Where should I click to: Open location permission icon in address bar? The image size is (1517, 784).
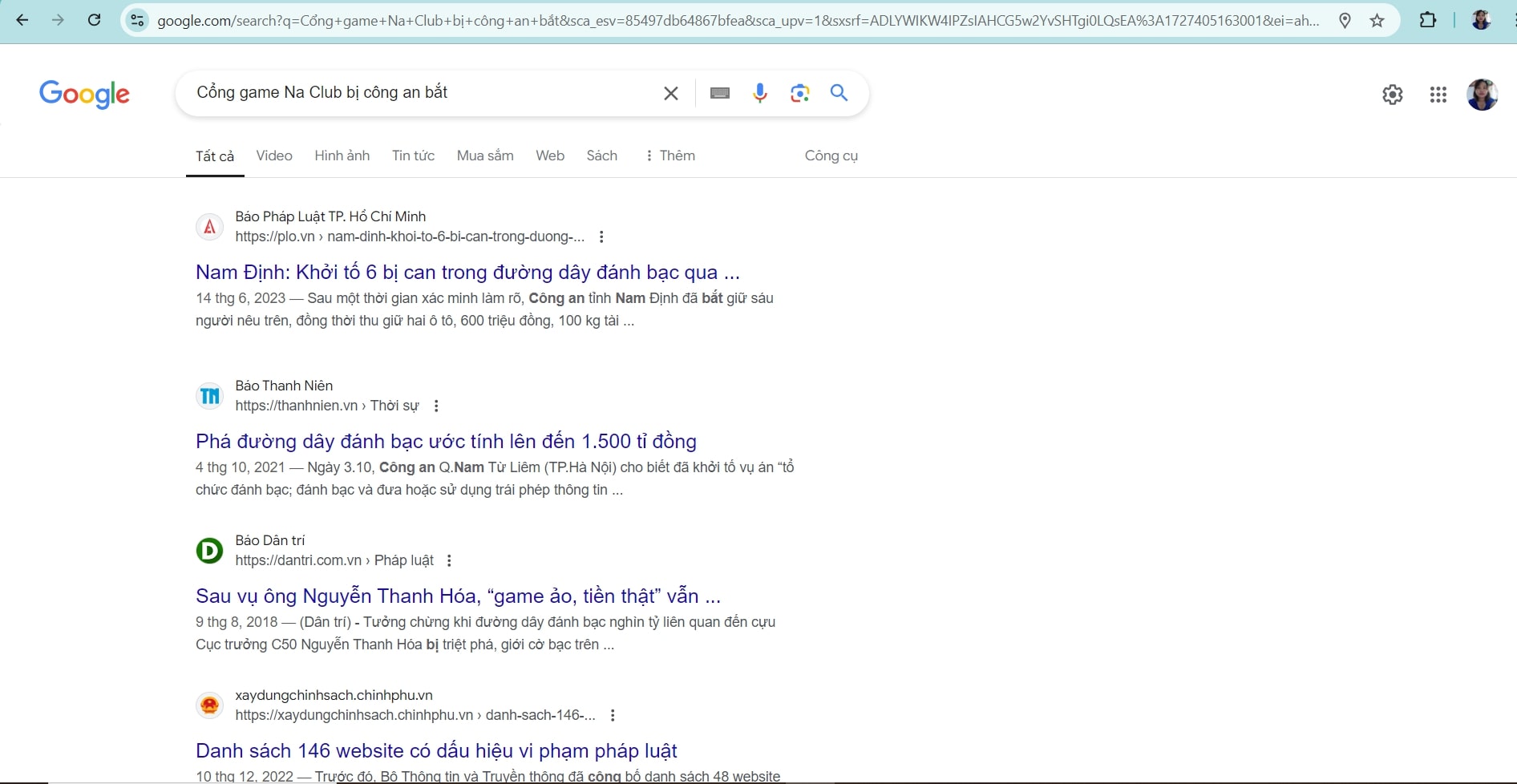pos(1345,21)
